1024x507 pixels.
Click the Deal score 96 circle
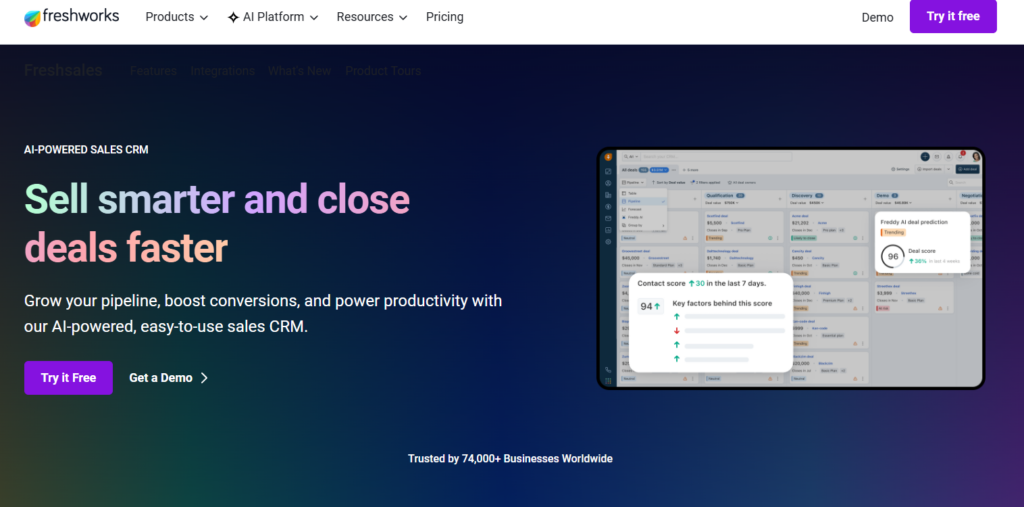892,257
